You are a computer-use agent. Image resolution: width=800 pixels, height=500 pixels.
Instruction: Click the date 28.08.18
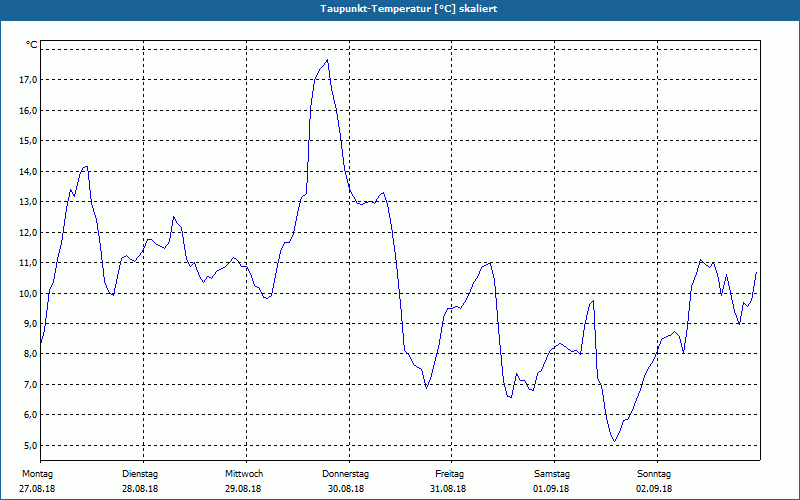(140, 489)
